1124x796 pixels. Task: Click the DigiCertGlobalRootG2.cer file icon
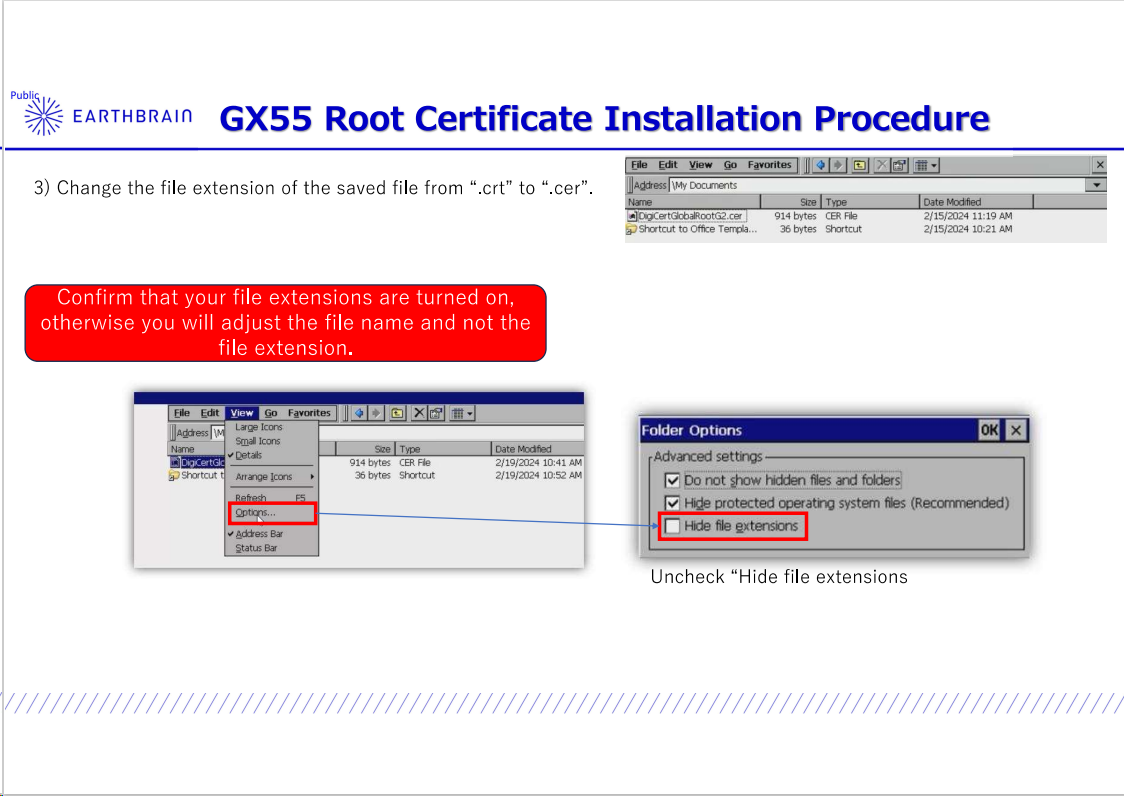tap(632, 216)
